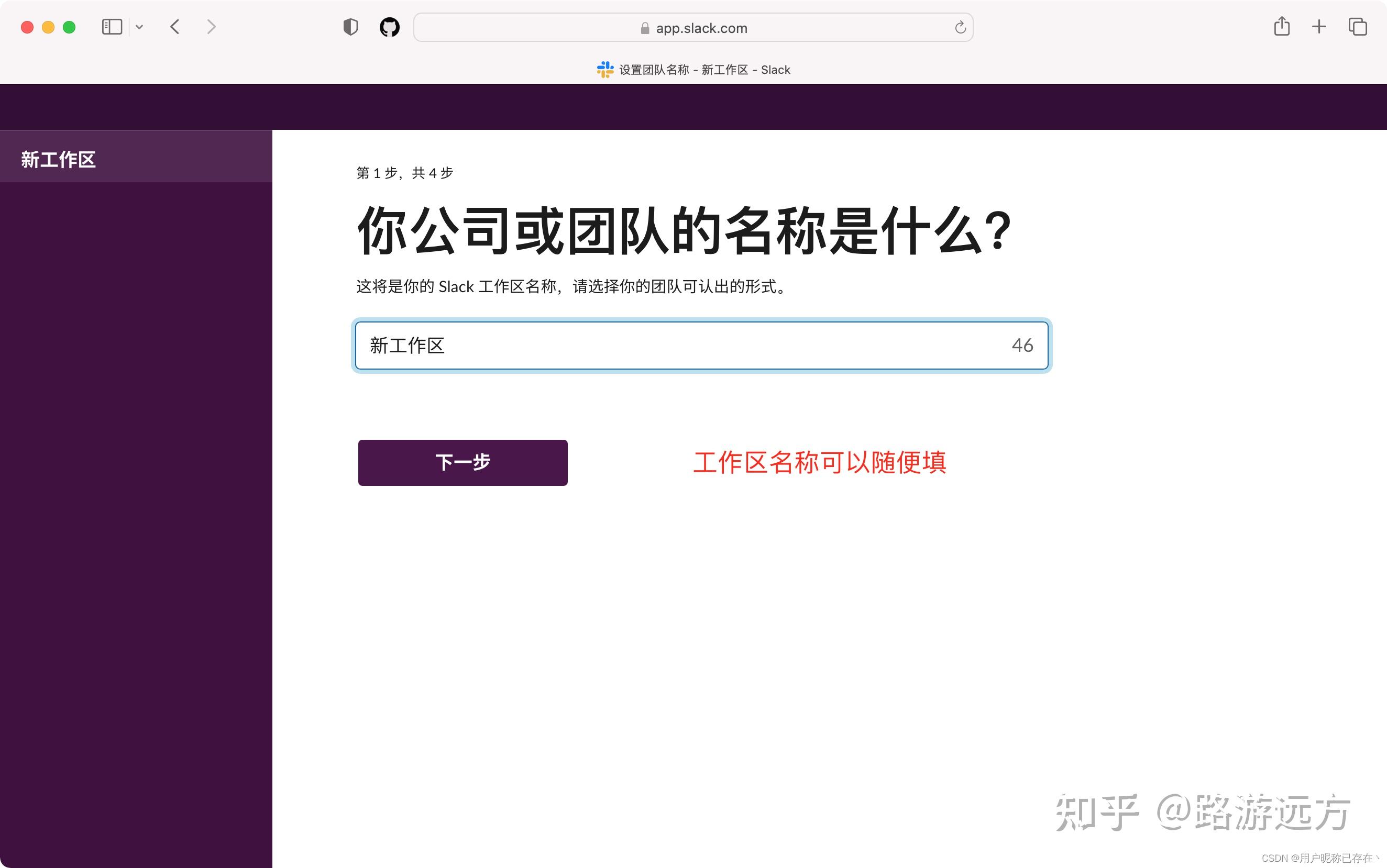Click the Safari sidebar toggle icon
This screenshot has width=1387, height=868.
(112, 27)
